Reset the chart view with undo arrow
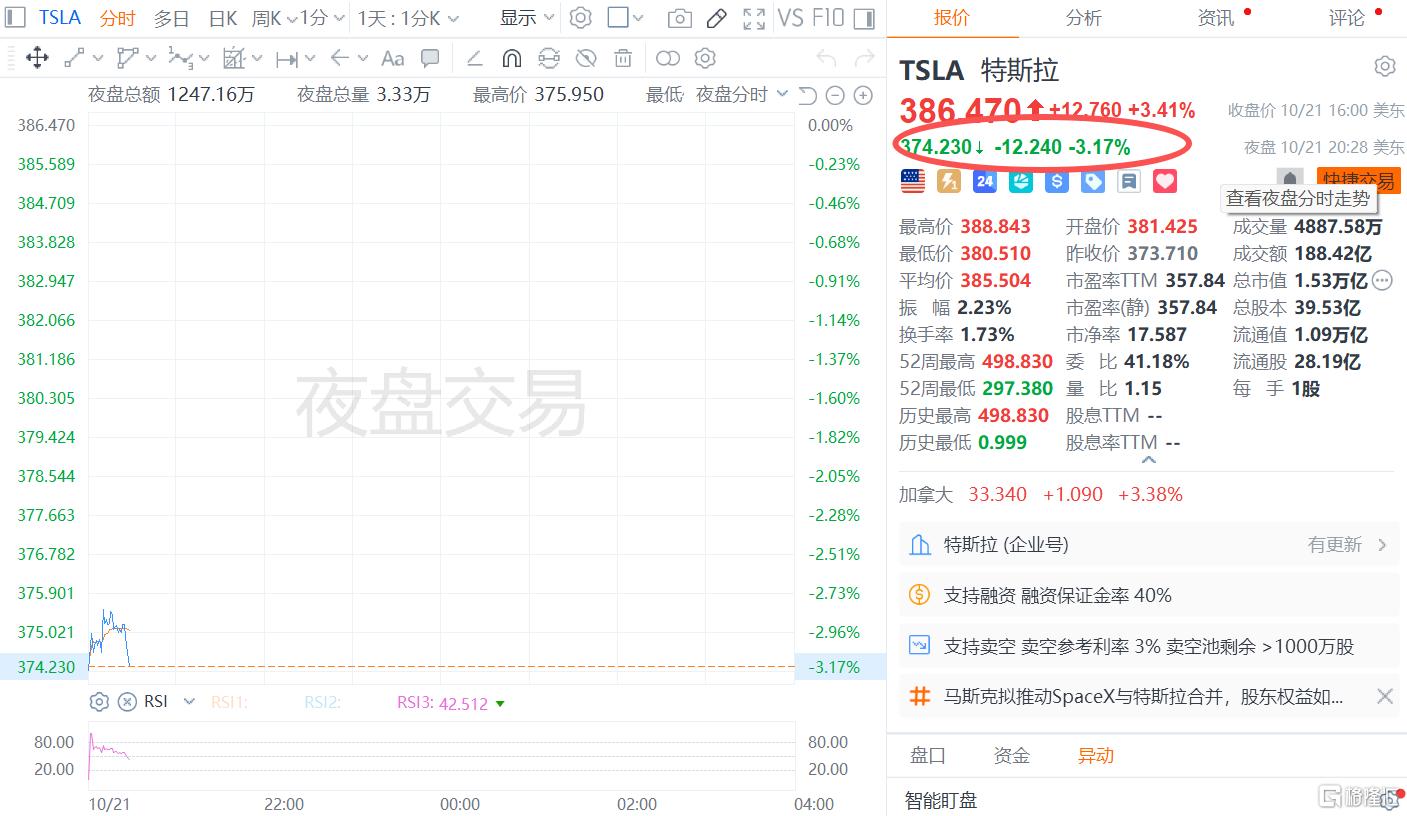 [x=808, y=95]
